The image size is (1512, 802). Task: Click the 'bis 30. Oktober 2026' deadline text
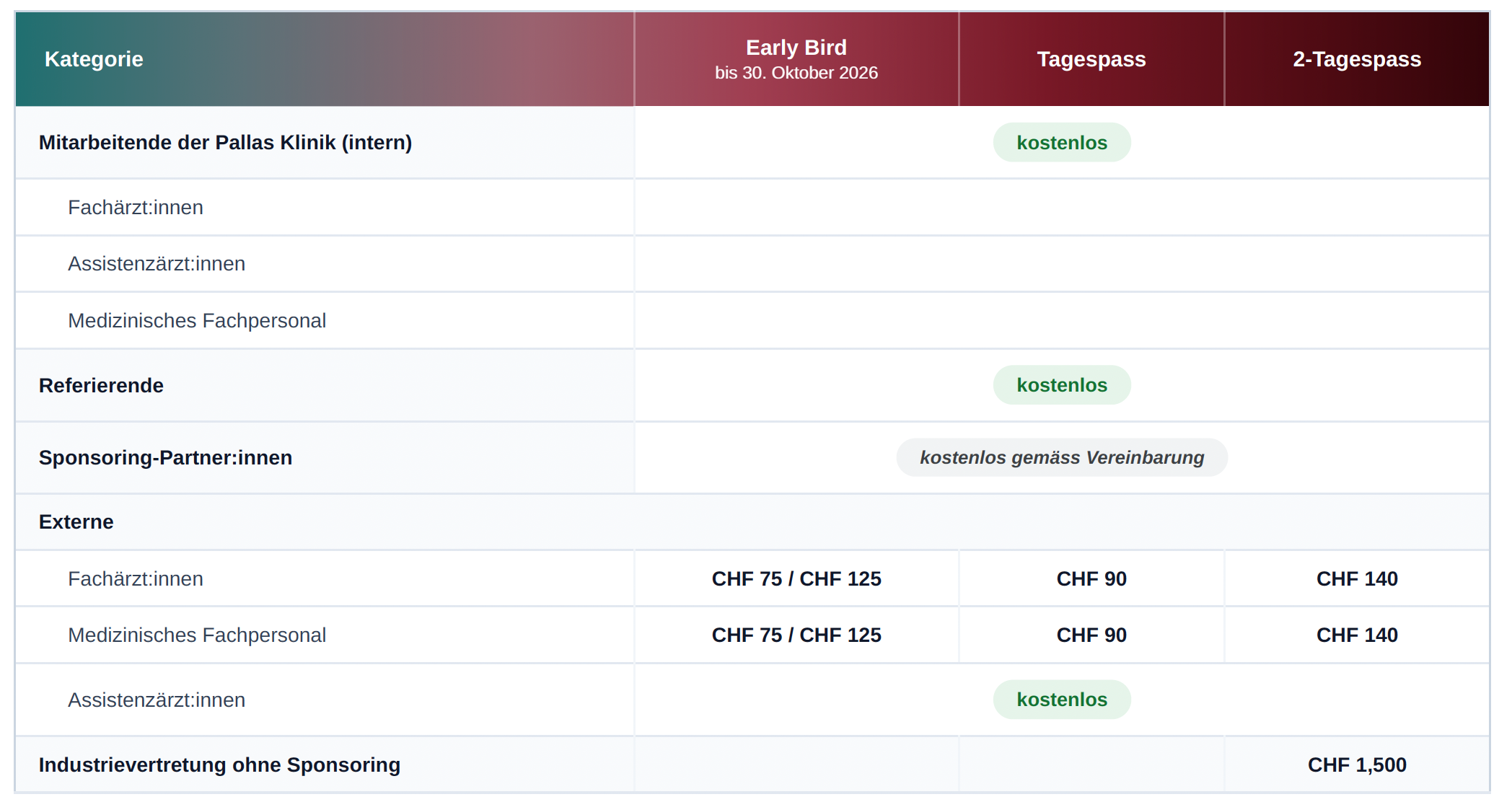pyautogui.click(x=796, y=73)
